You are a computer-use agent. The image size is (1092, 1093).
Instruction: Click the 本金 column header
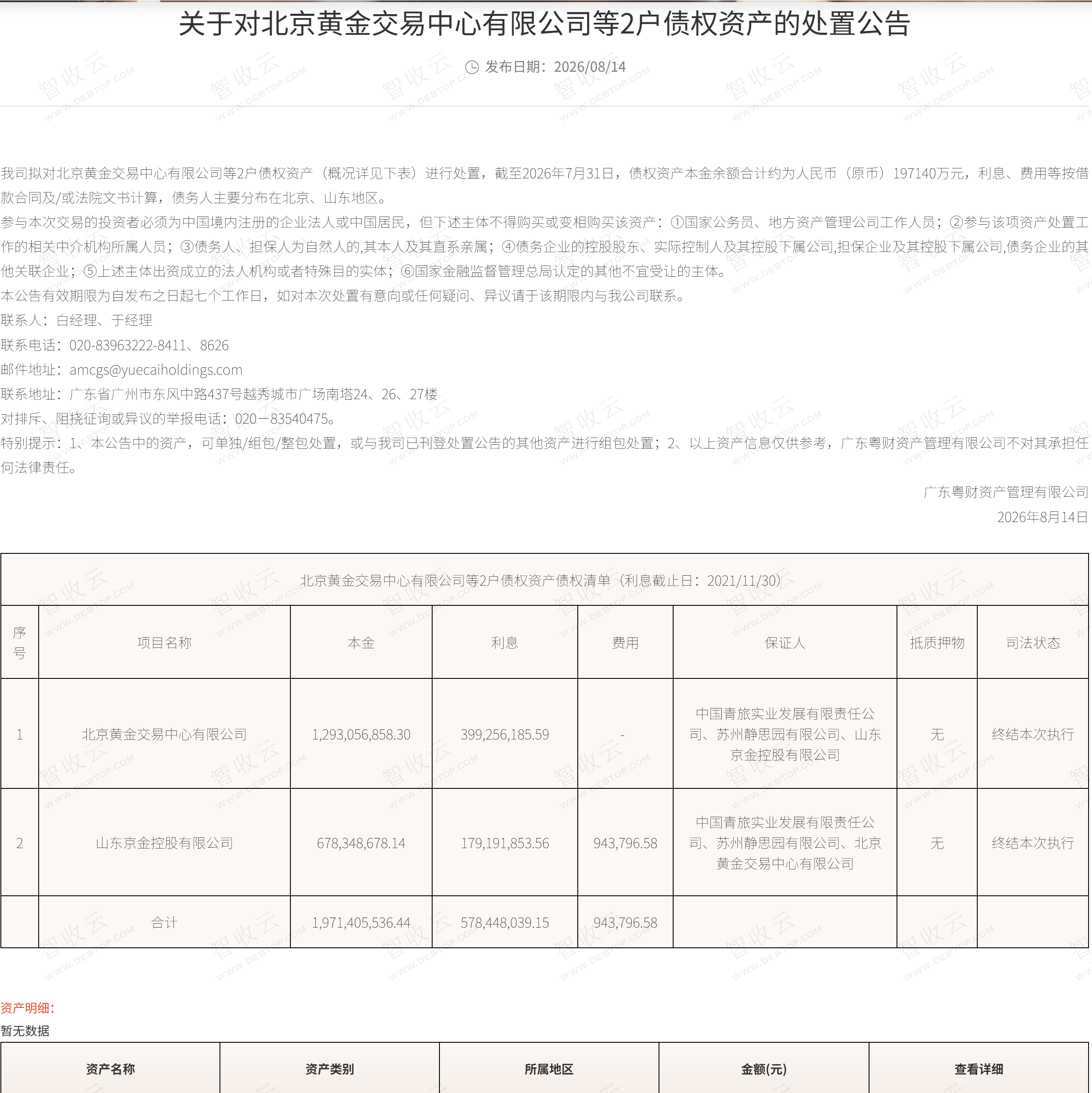[x=361, y=643]
